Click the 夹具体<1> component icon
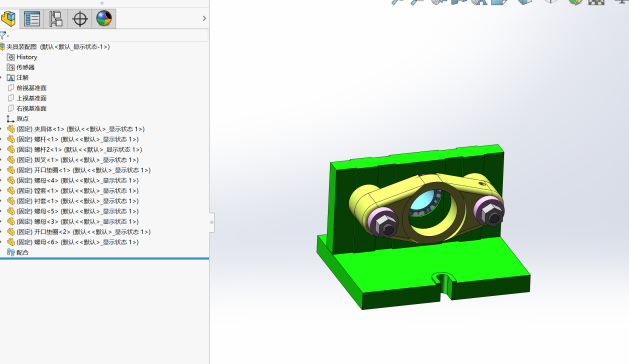The image size is (629, 364). (x=11, y=129)
